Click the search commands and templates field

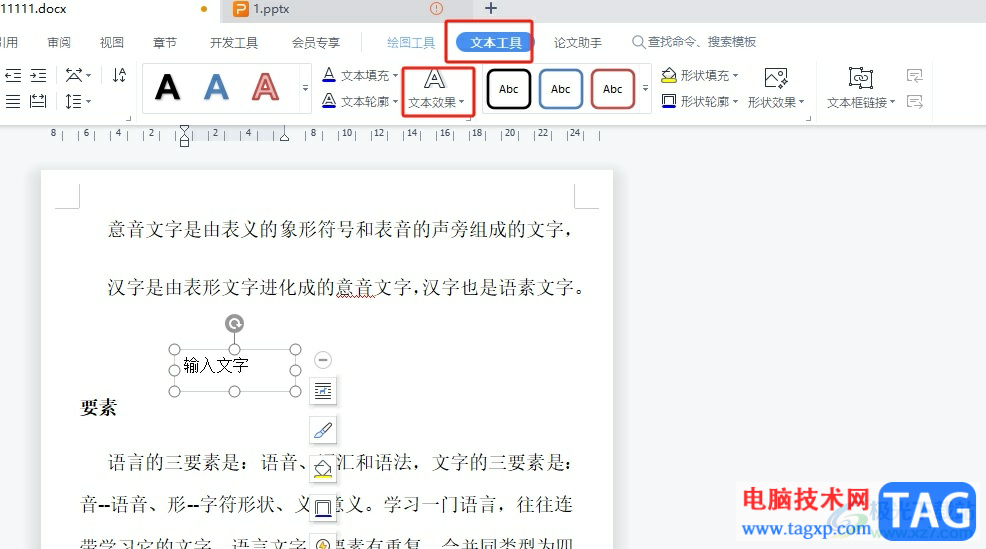(694, 42)
